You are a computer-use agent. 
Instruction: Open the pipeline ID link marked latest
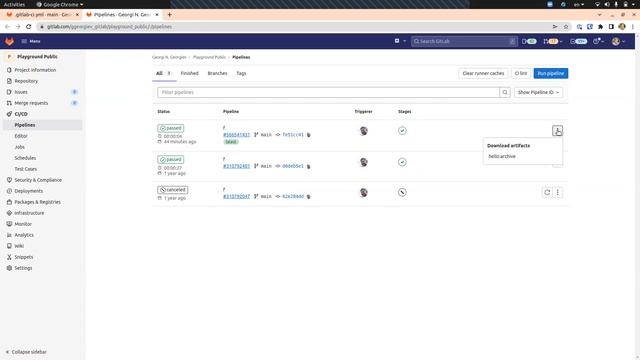(236, 135)
